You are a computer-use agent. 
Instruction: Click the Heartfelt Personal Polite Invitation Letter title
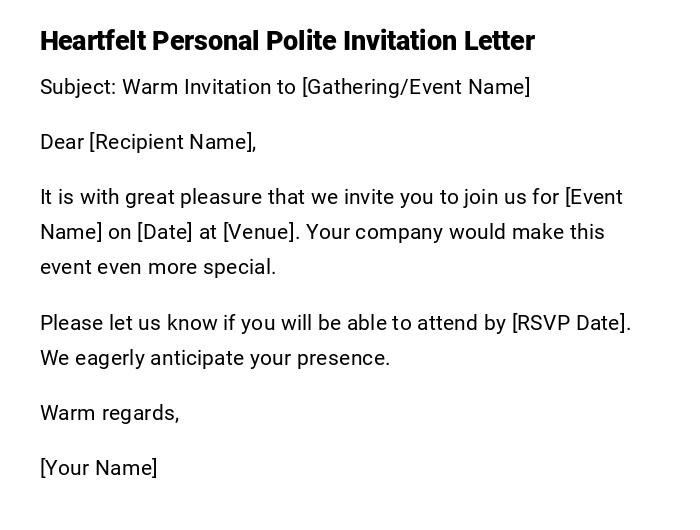pos(287,41)
